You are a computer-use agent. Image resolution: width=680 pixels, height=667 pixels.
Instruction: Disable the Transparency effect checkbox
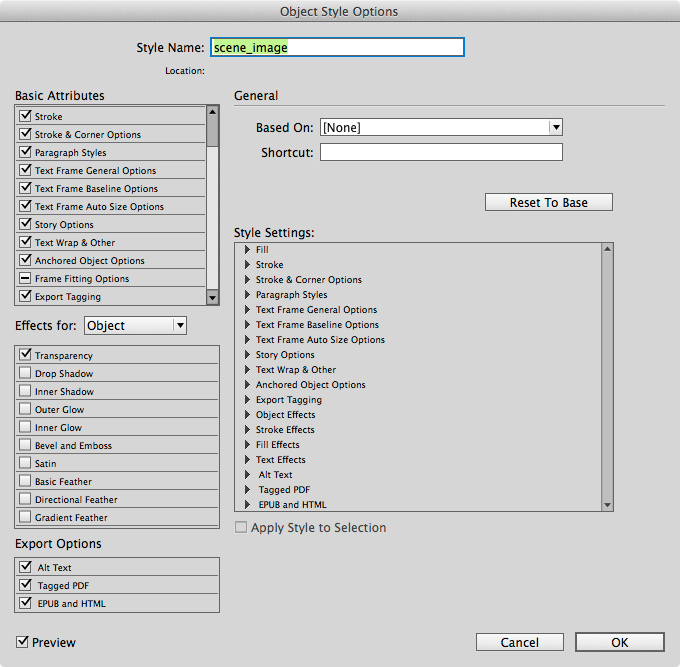point(26,355)
